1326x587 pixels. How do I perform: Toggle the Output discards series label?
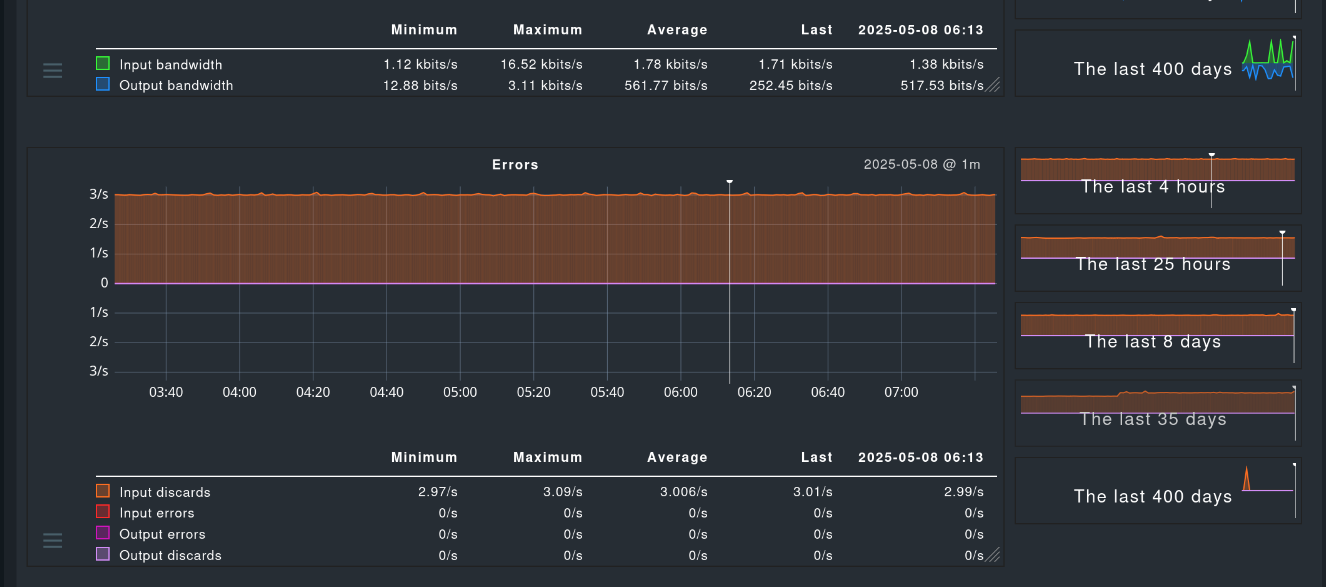click(x=170, y=555)
